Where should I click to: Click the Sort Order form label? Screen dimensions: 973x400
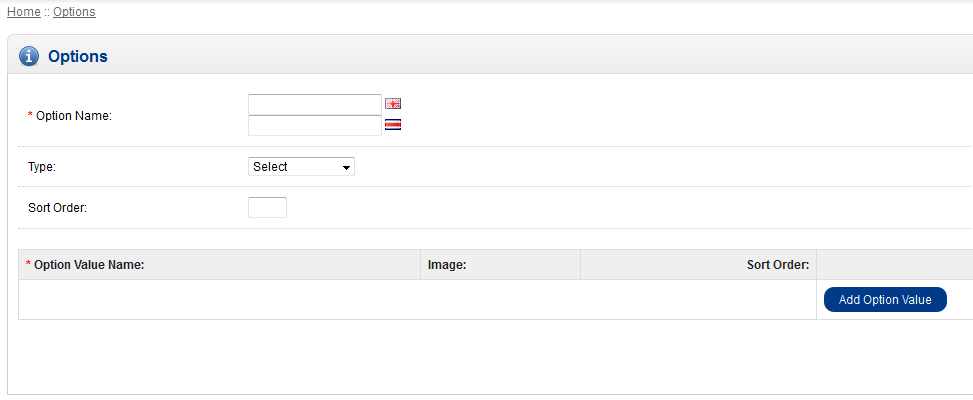(59, 208)
